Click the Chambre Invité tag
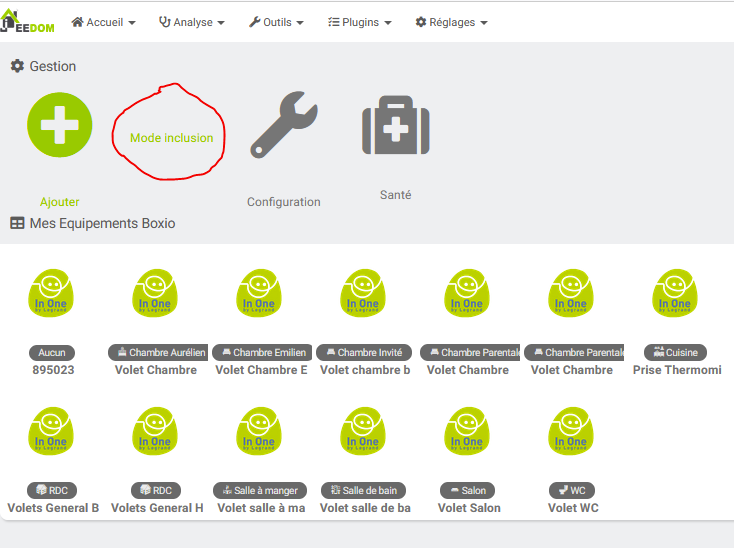This screenshot has width=734, height=548. (364, 352)
